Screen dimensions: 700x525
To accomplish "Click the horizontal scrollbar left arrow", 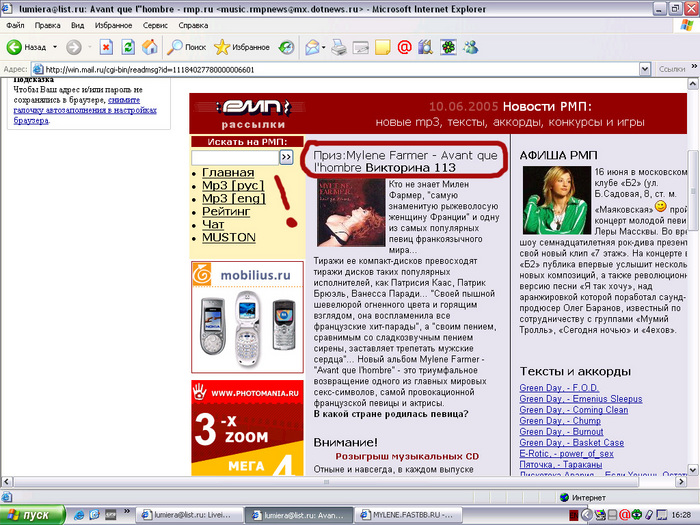I will 6,482.
